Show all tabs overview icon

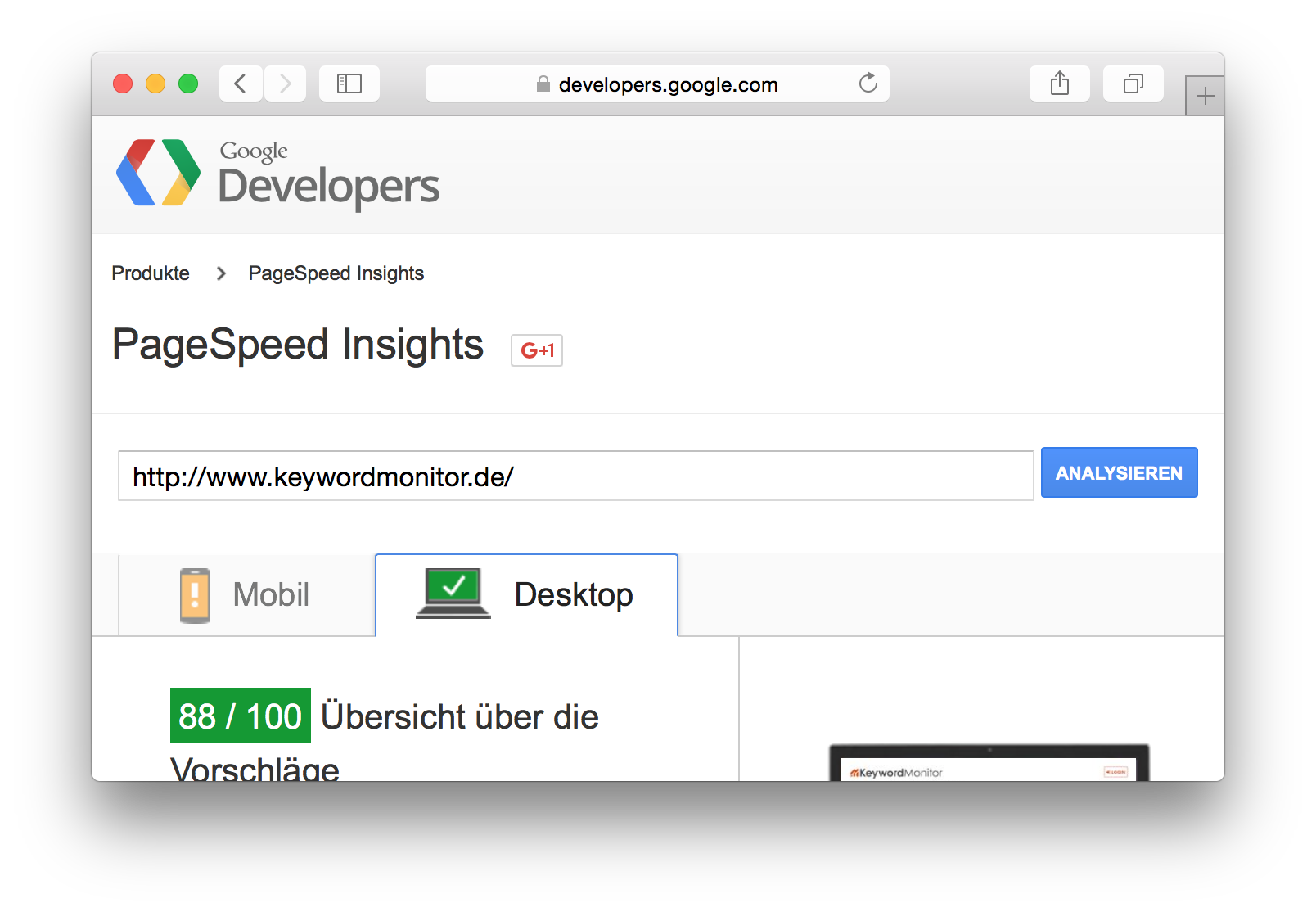point(1133,84)
